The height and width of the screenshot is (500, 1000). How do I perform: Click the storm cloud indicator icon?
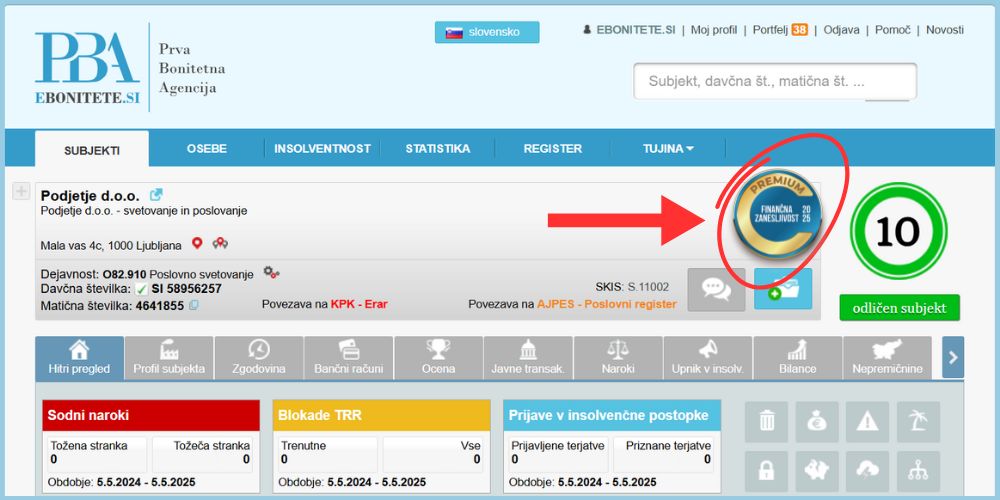pyautogui.click(x=867, y=472)
